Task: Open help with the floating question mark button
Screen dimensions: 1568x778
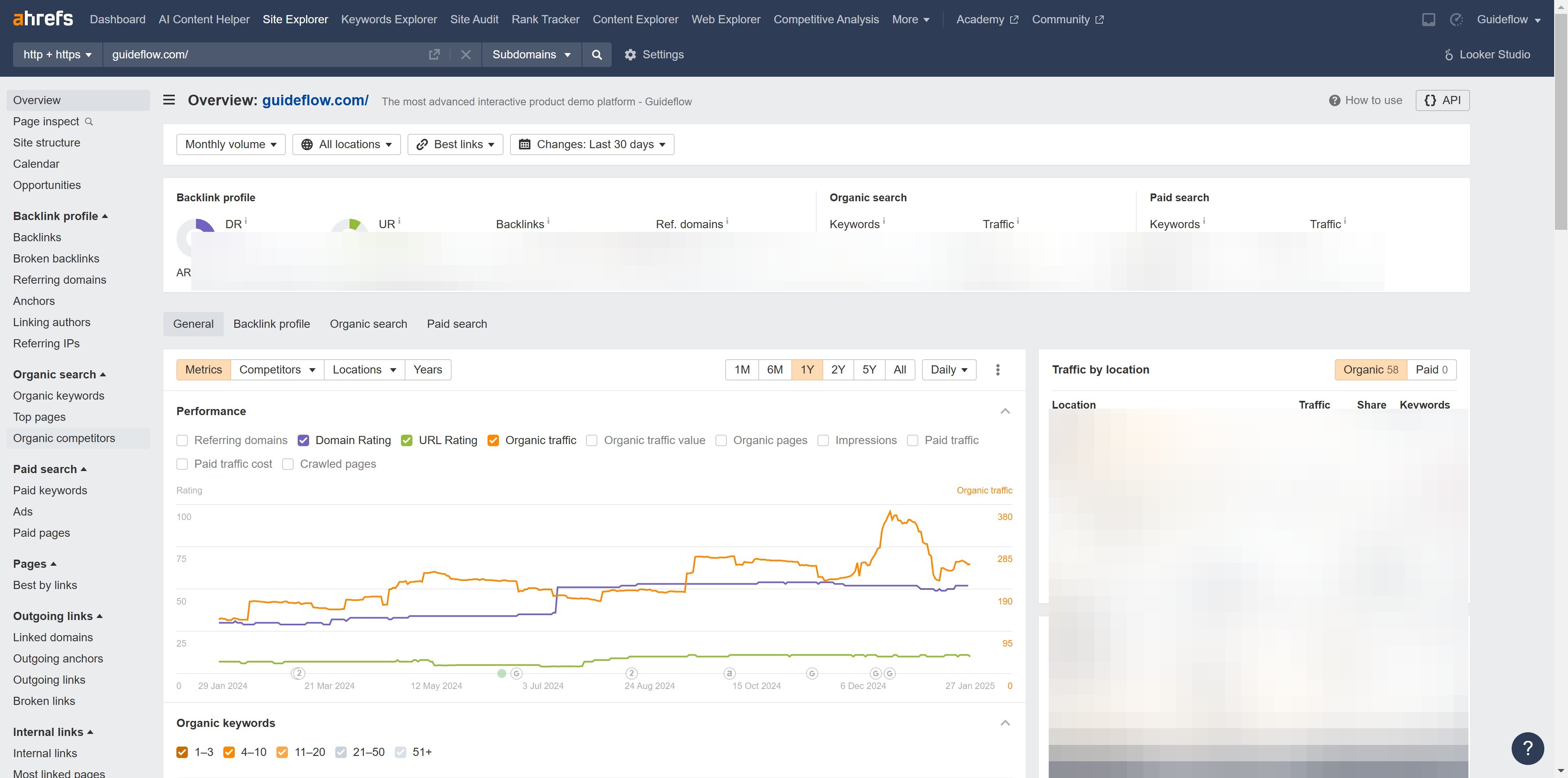Action: click(x=1528, y=748)
